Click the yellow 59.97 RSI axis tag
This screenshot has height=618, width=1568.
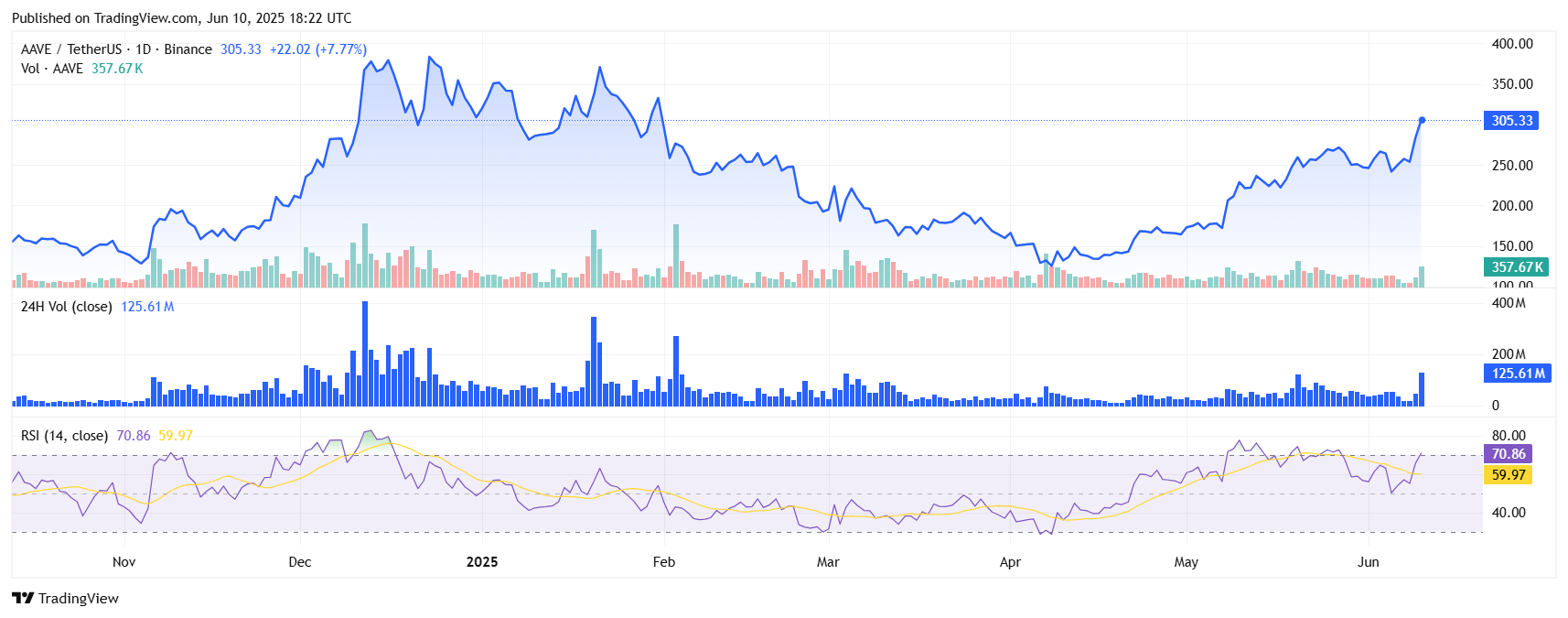coord(1508,475)
